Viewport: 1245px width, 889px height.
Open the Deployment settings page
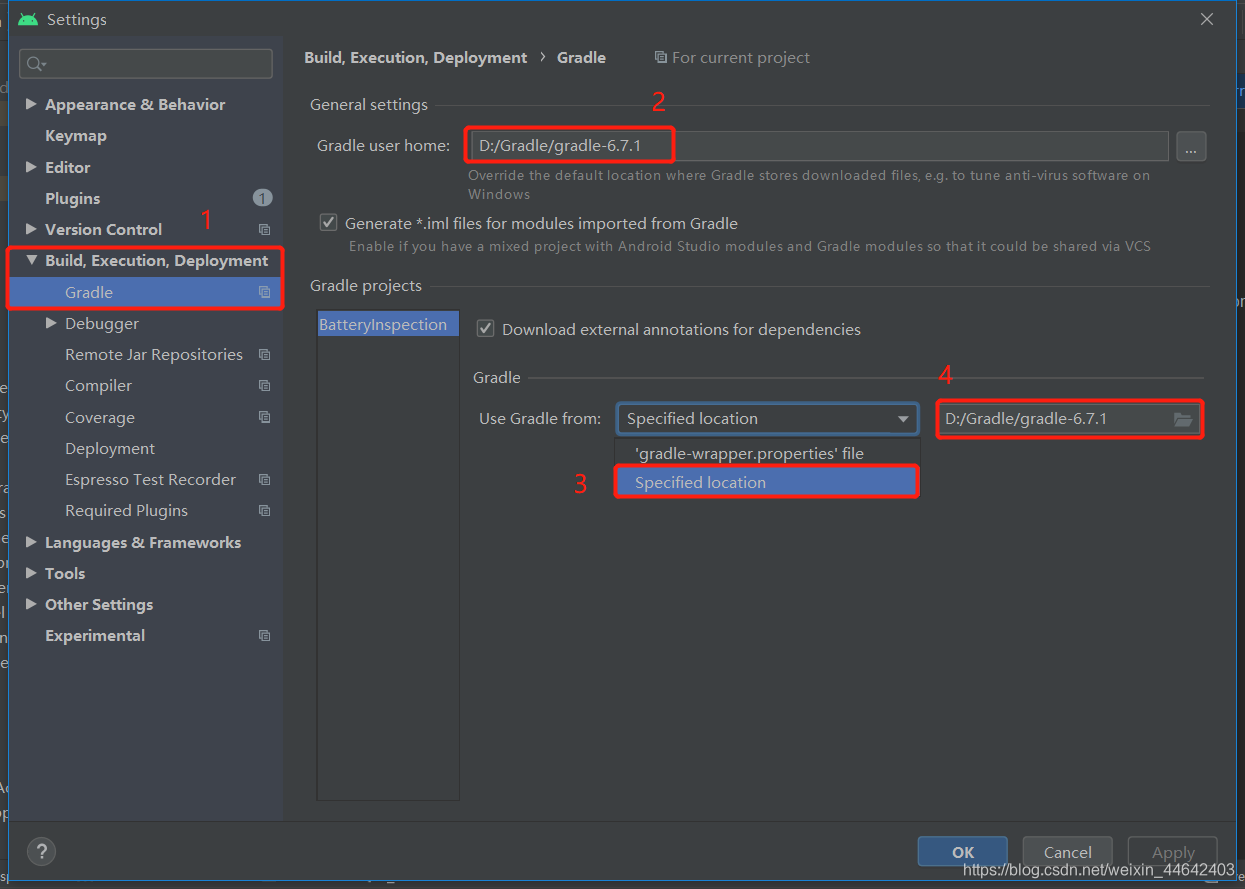click(x=110, y=448)
